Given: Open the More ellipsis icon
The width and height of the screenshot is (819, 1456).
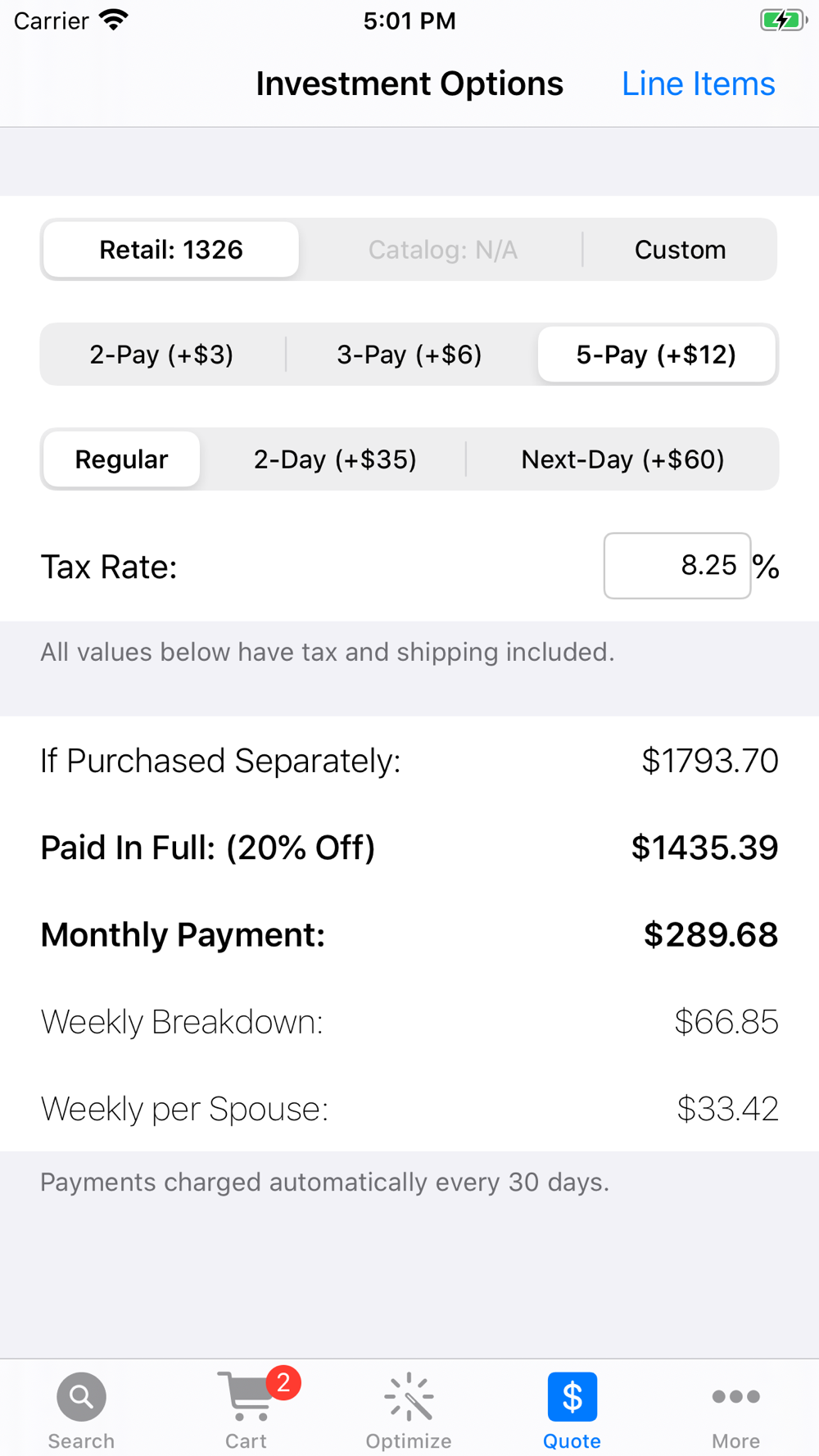Looking at the screenshot, I should 735,1397.
